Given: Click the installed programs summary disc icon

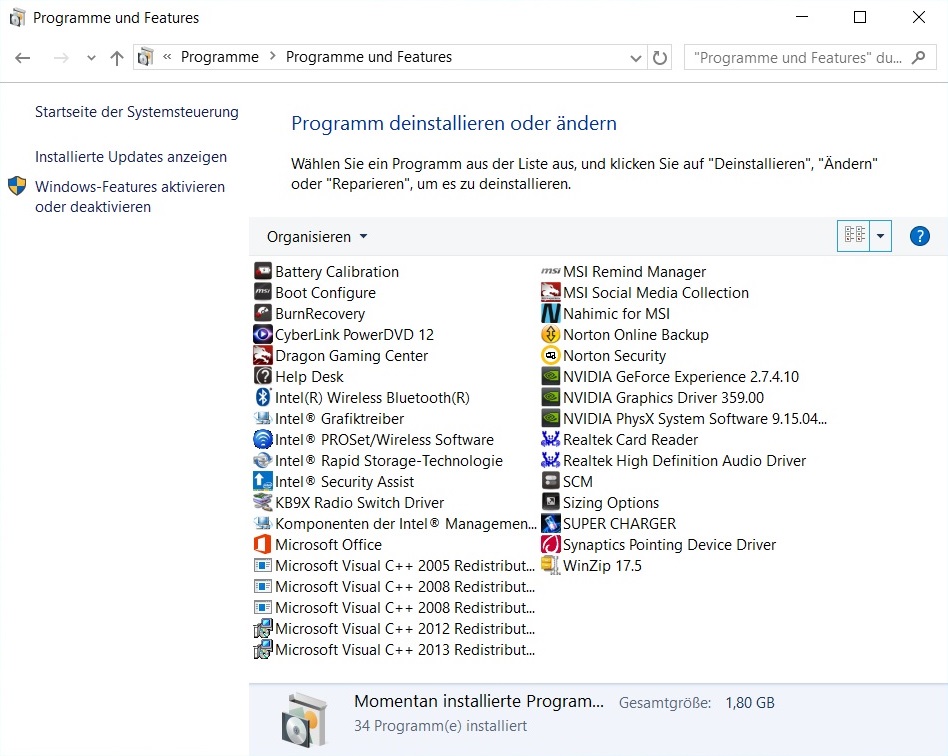Looking at the screenshot, I should 304,720.
